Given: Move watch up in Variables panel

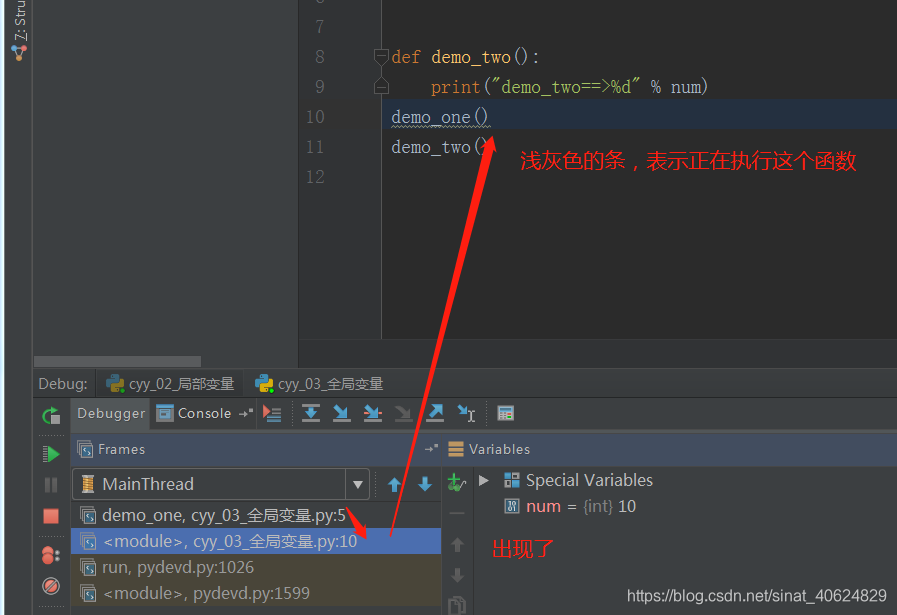Looking at the screenshot, I should tap(457, 545).
